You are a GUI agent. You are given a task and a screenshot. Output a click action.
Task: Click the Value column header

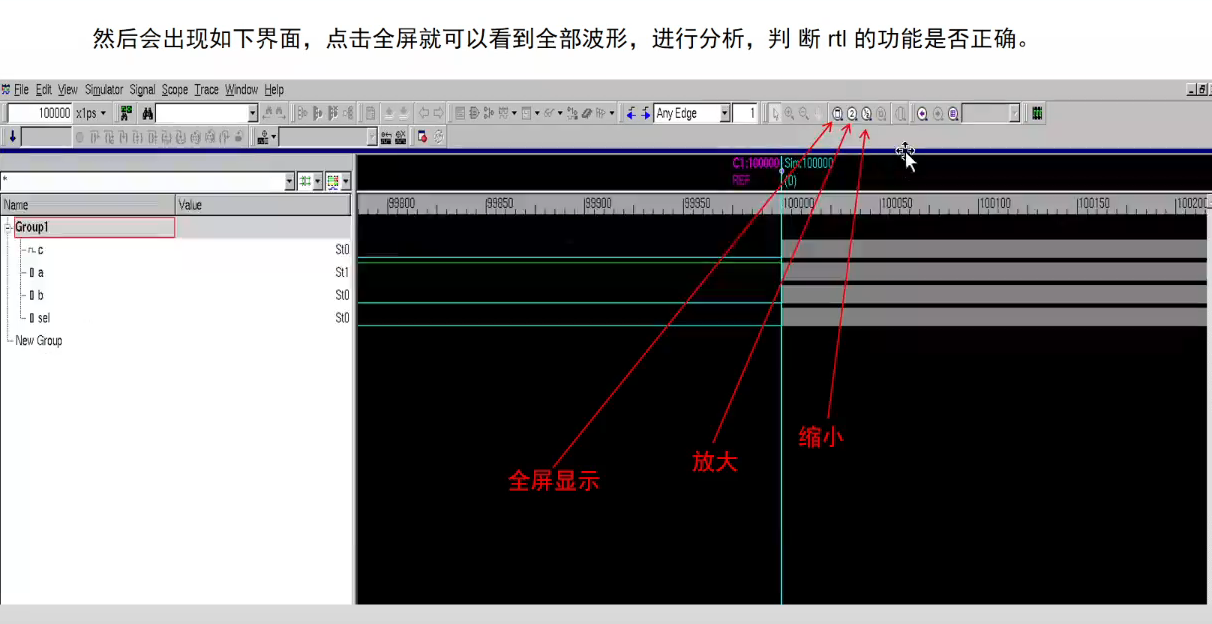click(x=264, y=205)
